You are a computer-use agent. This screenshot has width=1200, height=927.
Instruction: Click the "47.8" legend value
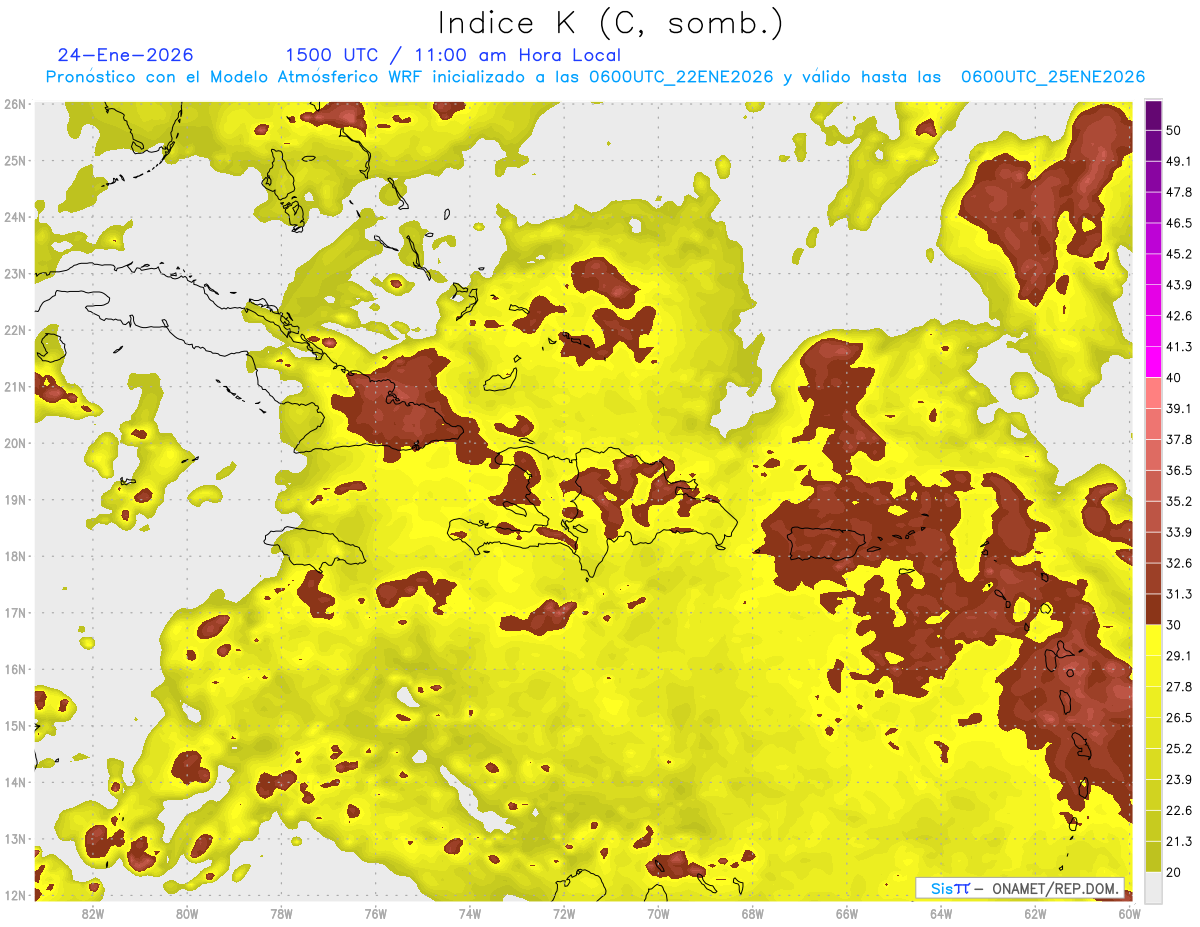(1179, 192)
